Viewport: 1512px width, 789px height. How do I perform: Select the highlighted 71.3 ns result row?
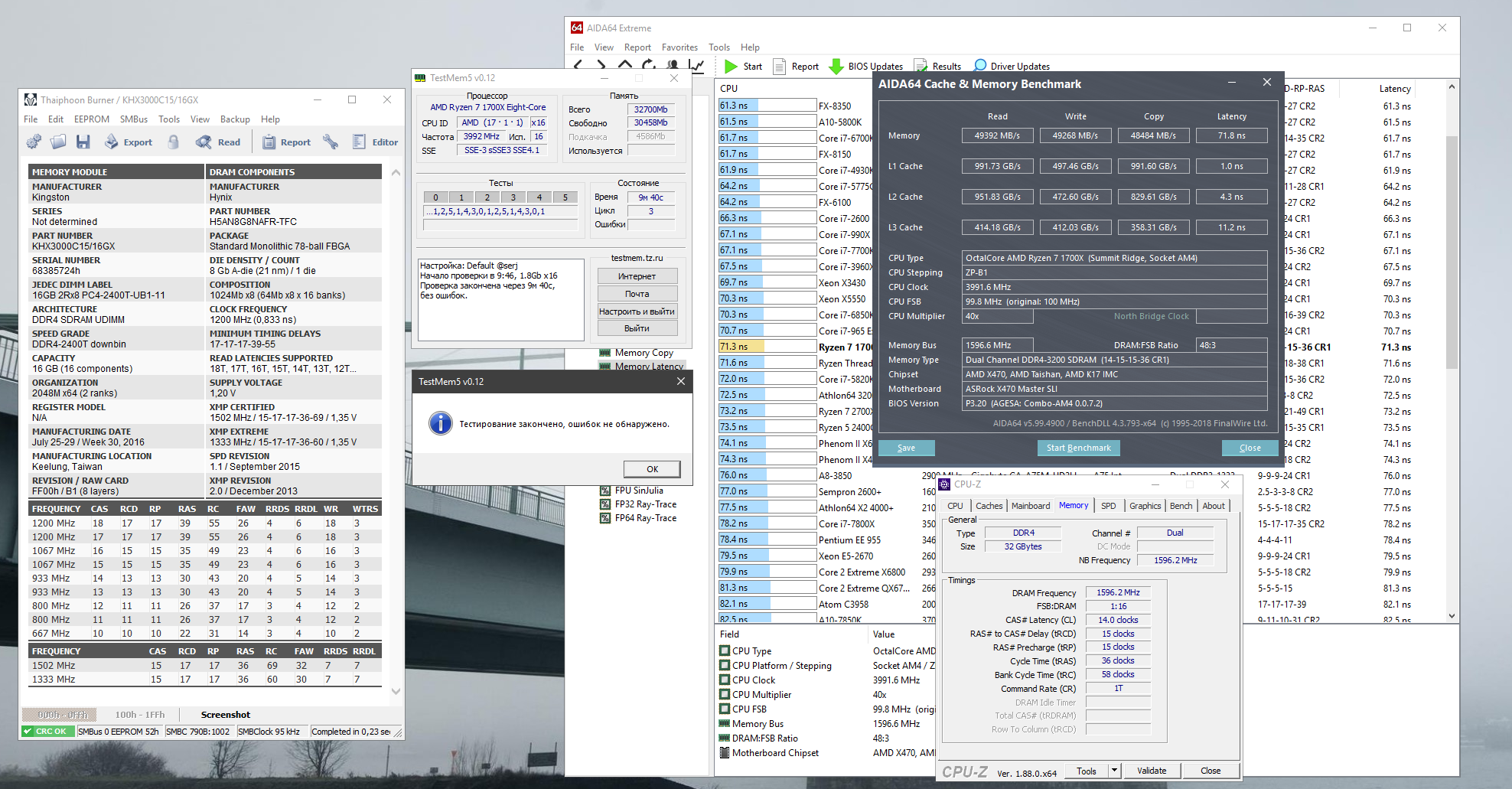(1066, 347)
